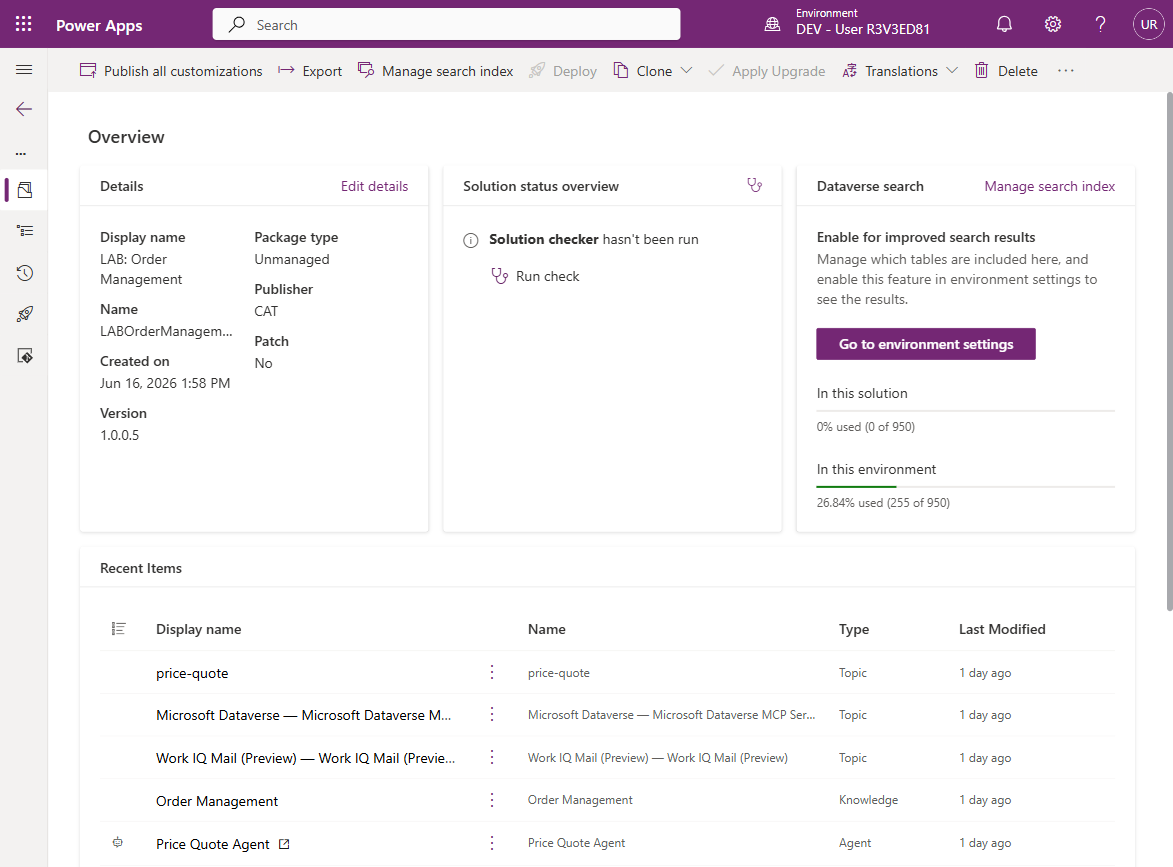Click Edit details link
The image size is (1173, 867).
374,186
